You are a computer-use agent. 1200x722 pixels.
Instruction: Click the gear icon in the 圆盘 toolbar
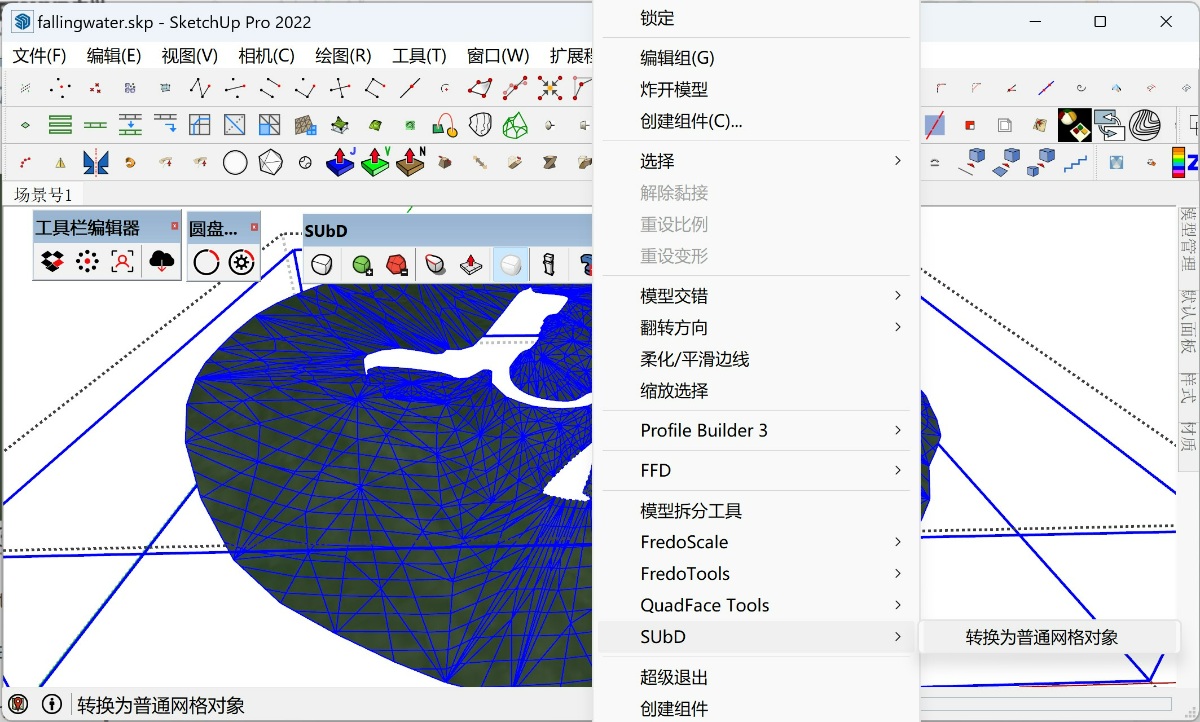(242, 262)
